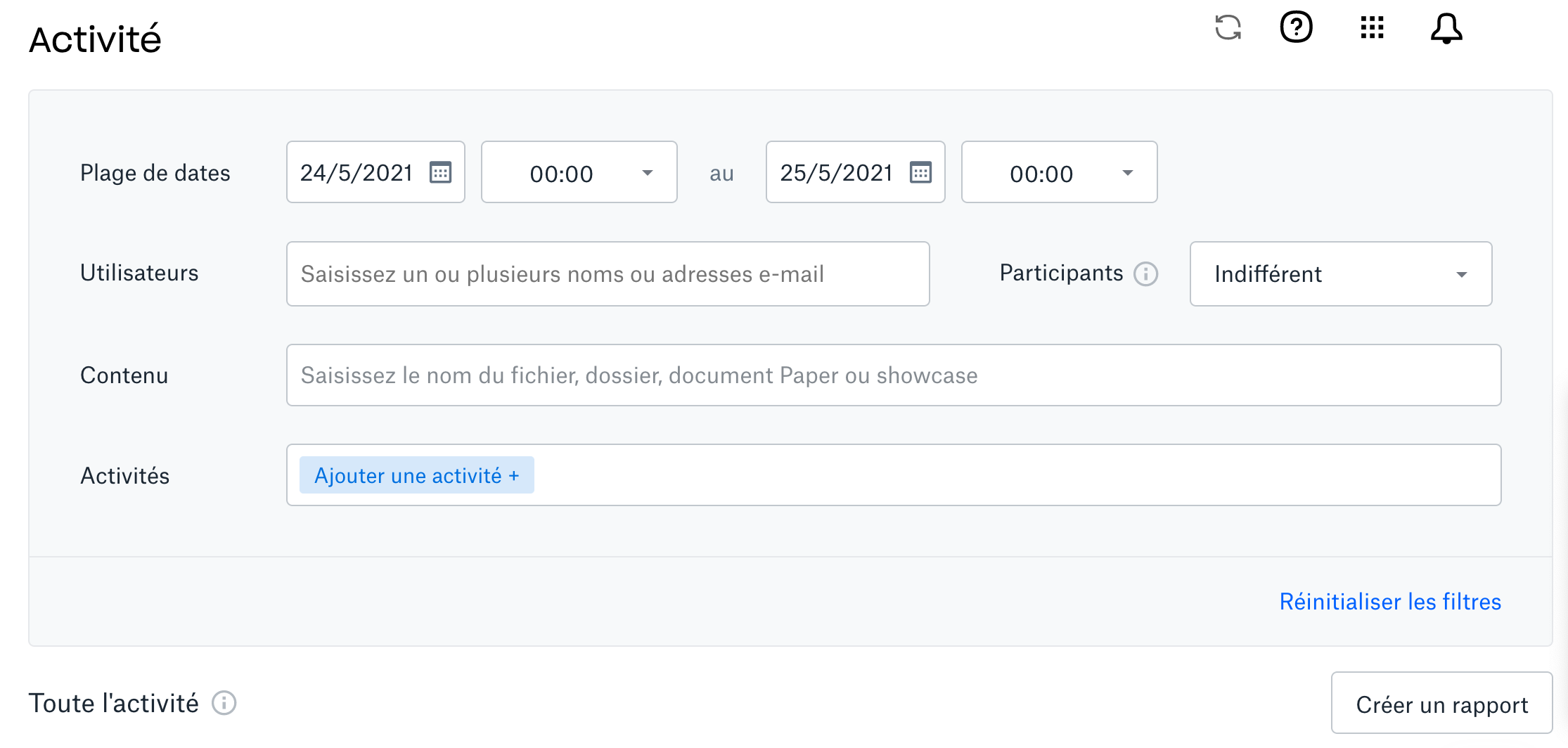Focus the Utilisateurs names or e-mail field
This screenshot has width=1568, height=748.
pyautogui.click(x=608, y=274)
